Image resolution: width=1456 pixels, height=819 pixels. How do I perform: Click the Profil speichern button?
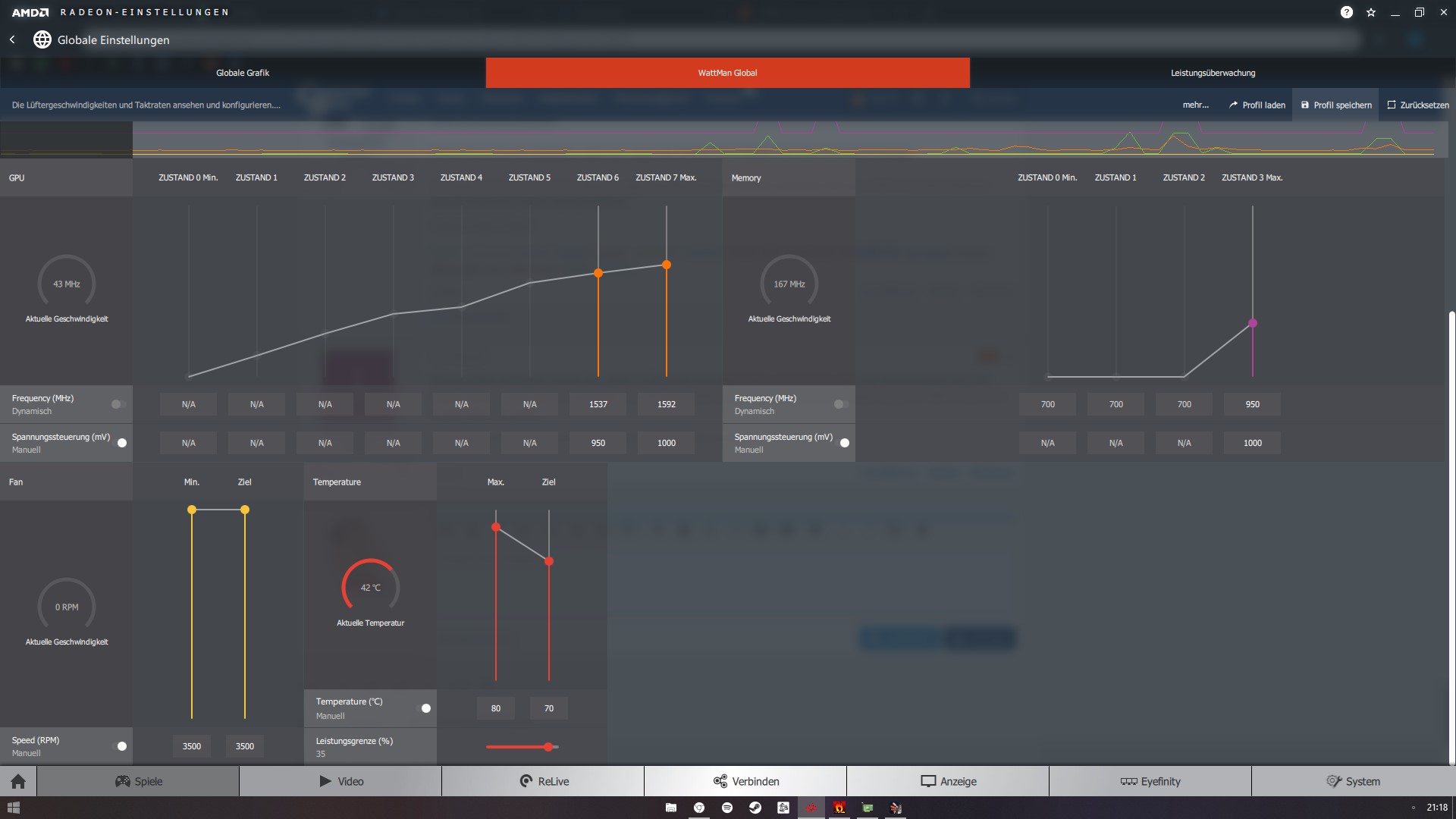tap(1335, 105)
